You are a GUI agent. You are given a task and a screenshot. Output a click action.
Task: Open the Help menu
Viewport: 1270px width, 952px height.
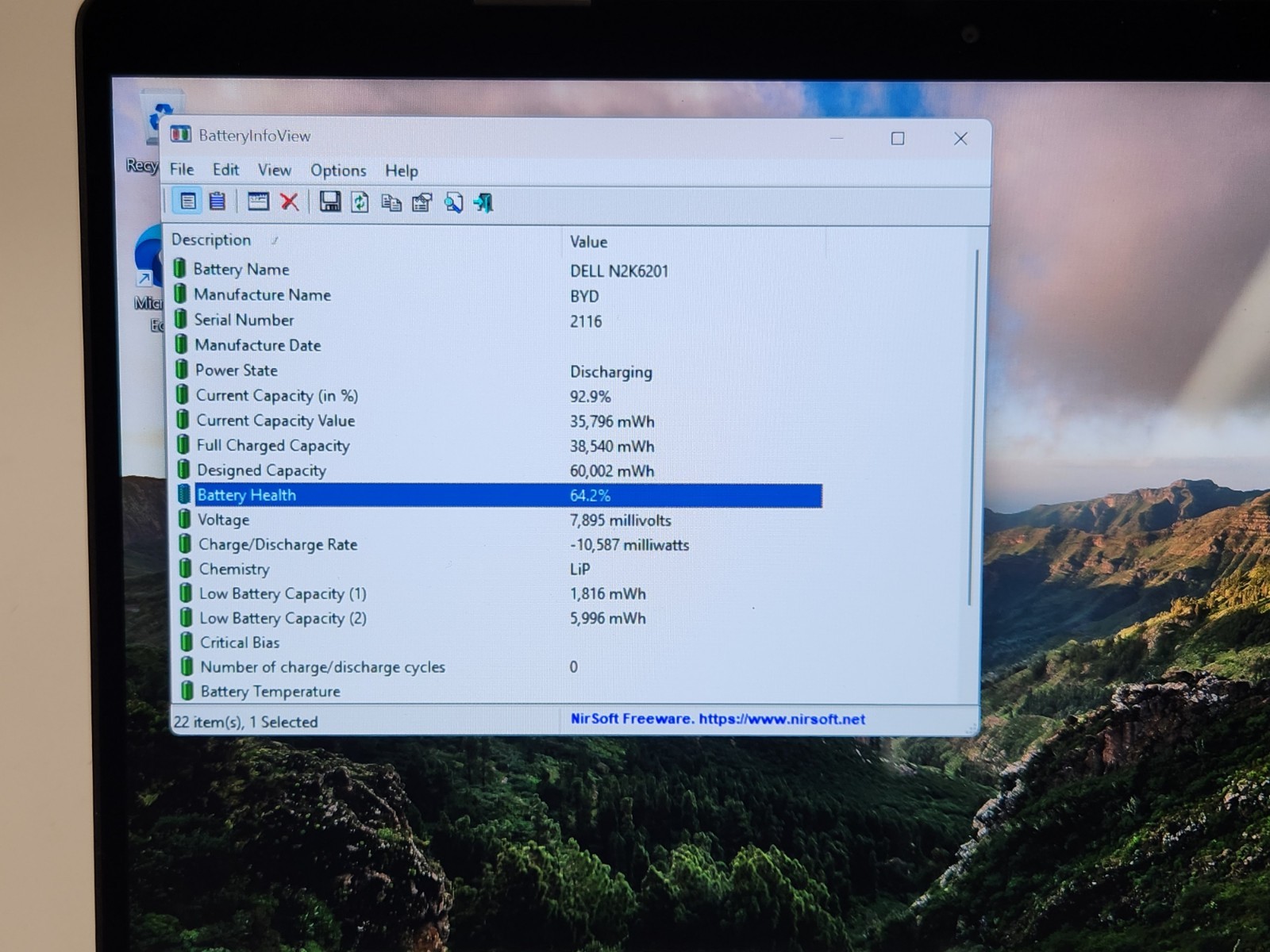tap(402, 171)
